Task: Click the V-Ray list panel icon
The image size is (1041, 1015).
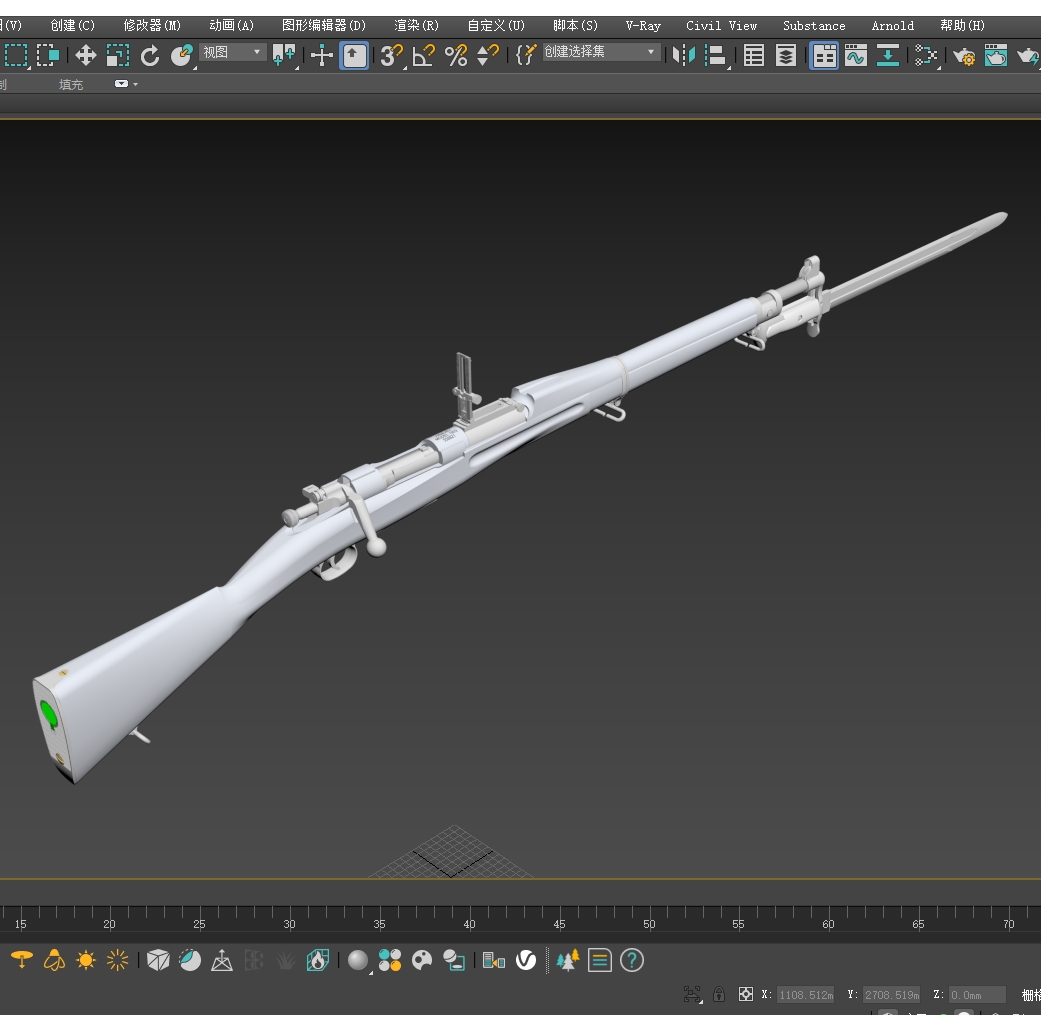Action: [x=600, y=960]
